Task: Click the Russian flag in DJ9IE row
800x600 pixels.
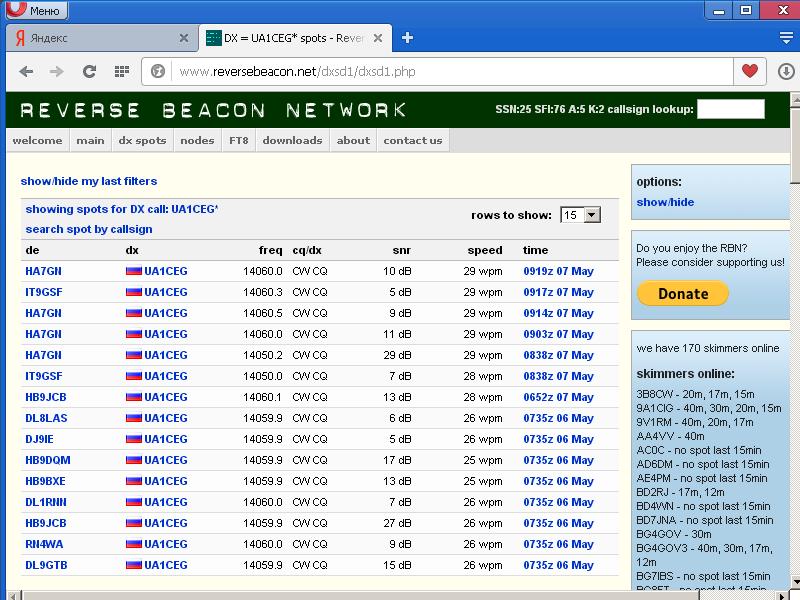Action: click(134, 439)
